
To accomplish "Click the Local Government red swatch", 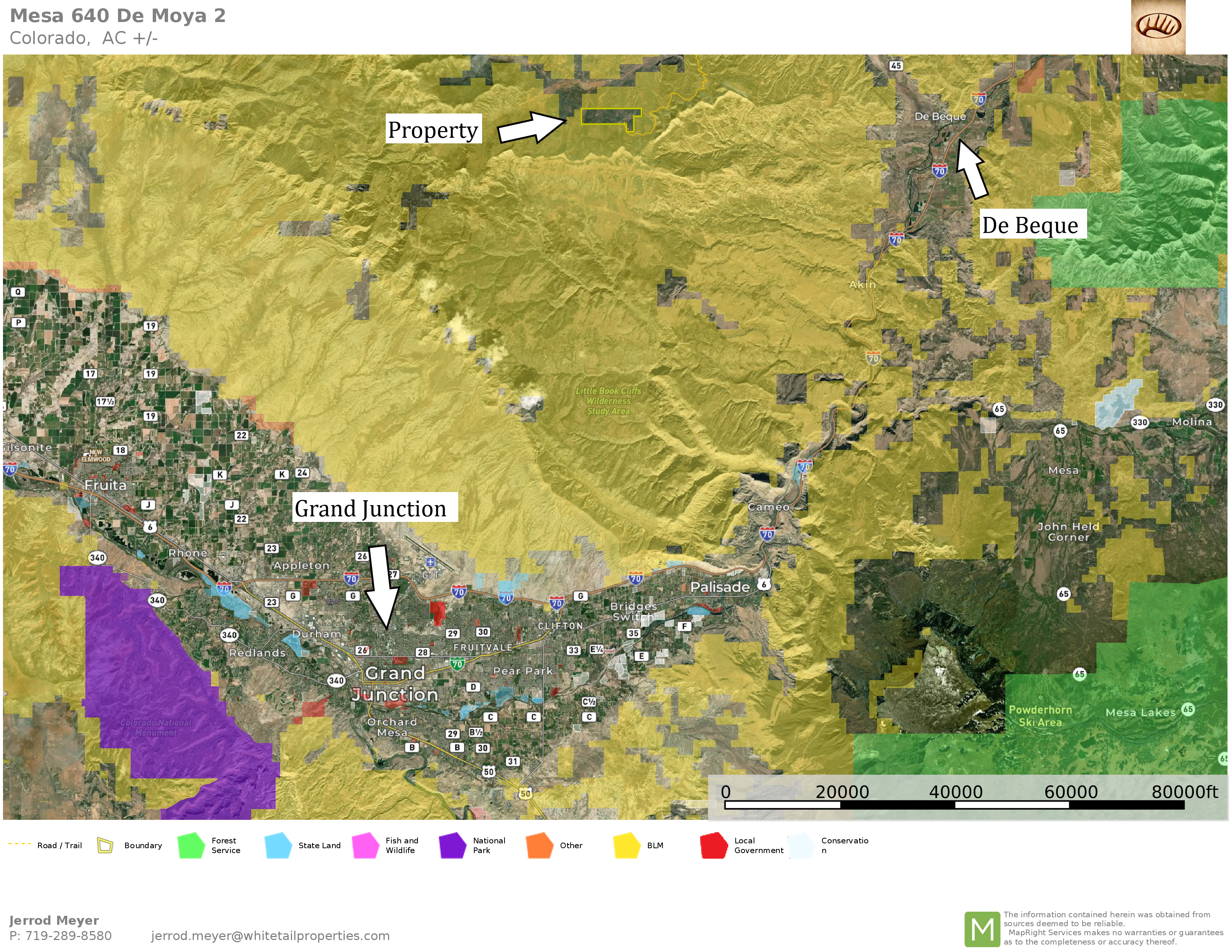I will (714, 845).
